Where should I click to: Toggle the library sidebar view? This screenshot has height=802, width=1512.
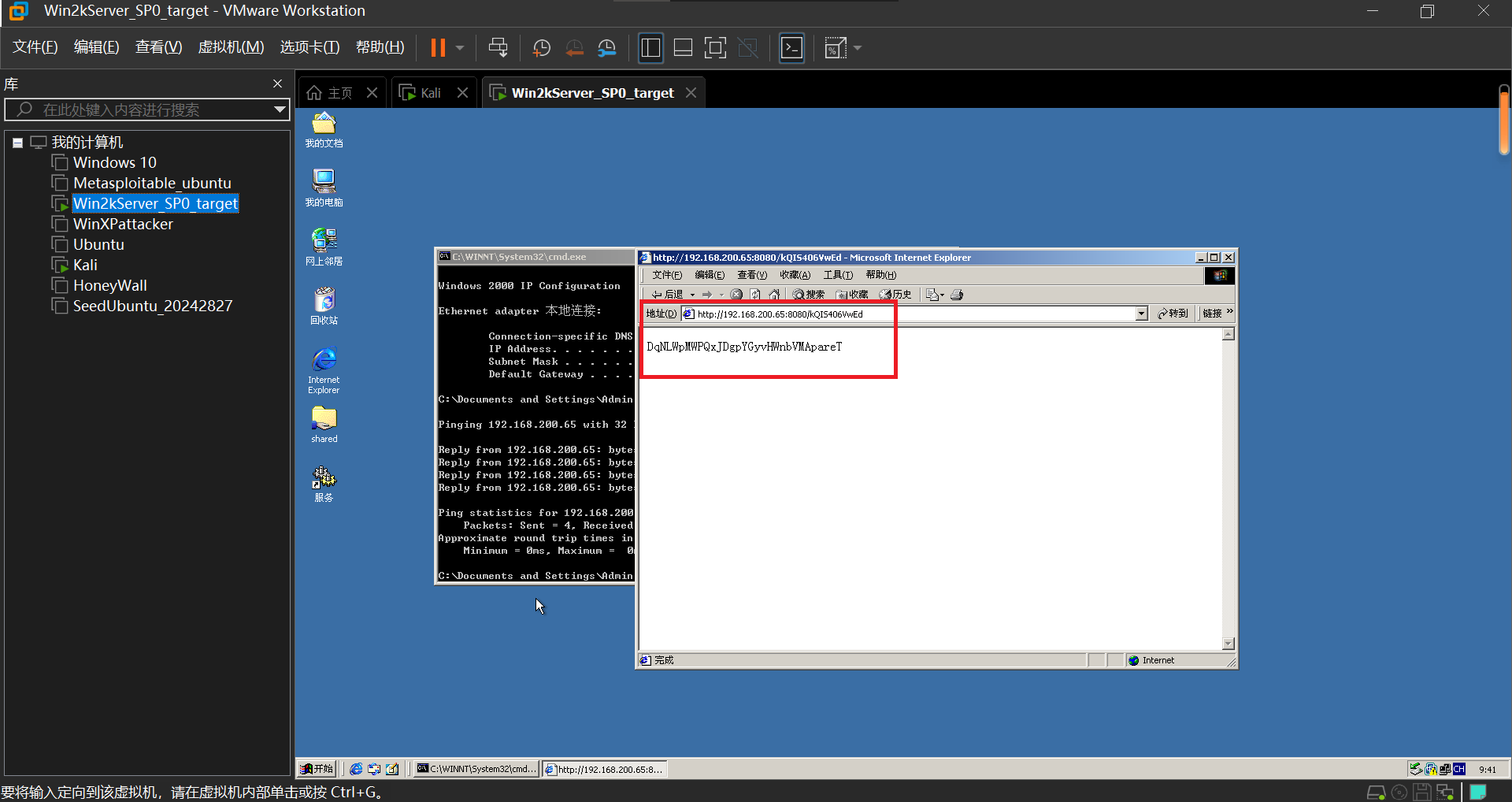[x=650, y=48]
